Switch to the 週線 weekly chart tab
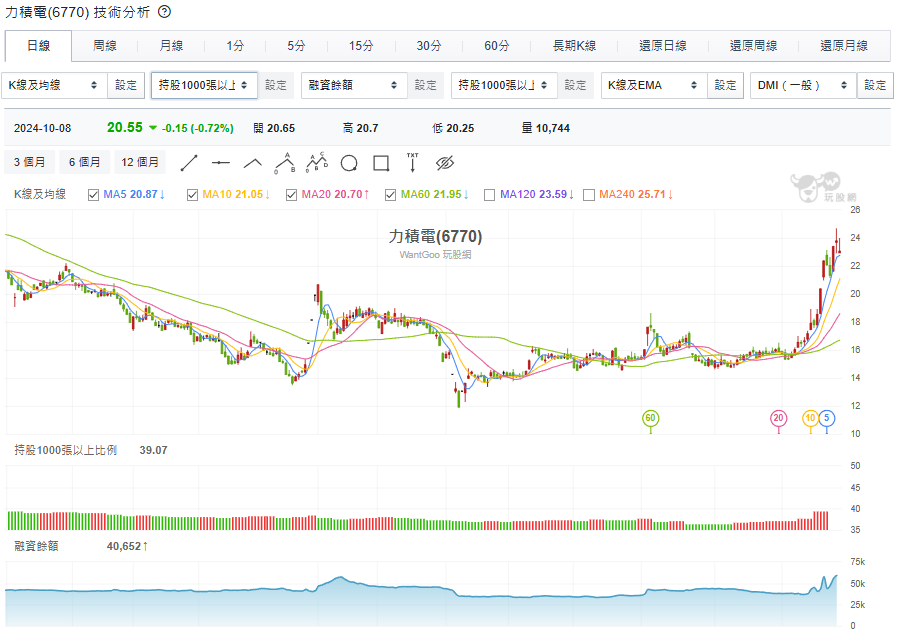897x633 pixels. click(x=103, y=46)
